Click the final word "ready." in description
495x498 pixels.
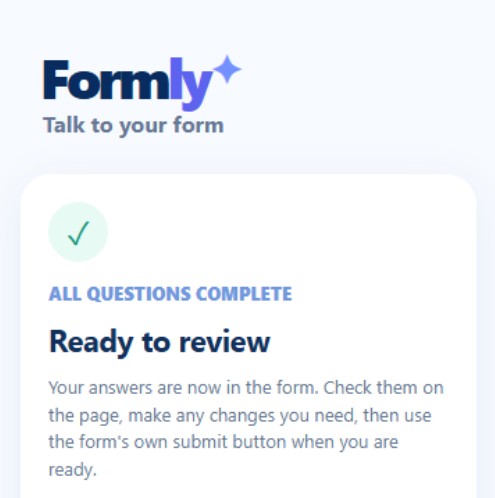(73, 471)
